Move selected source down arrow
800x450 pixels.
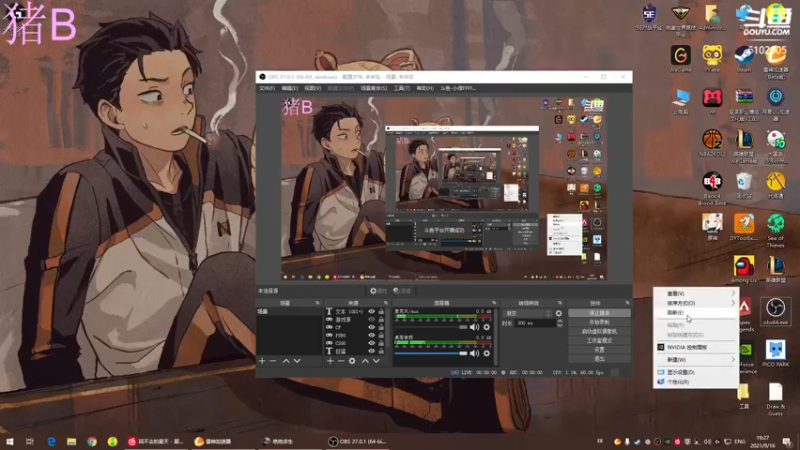377,361
